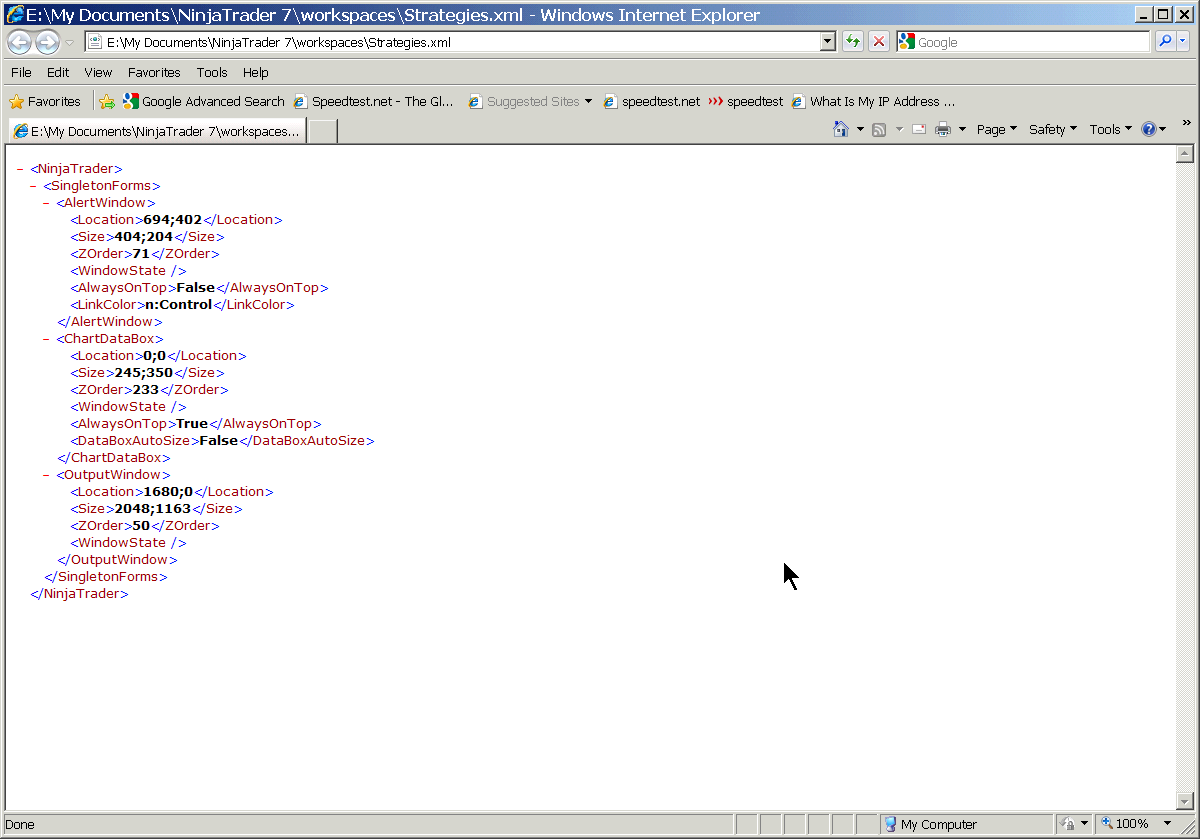1200x839 pixels.
Task: Click the address bar showing Strategies.xml path
Action: [451, 42]
